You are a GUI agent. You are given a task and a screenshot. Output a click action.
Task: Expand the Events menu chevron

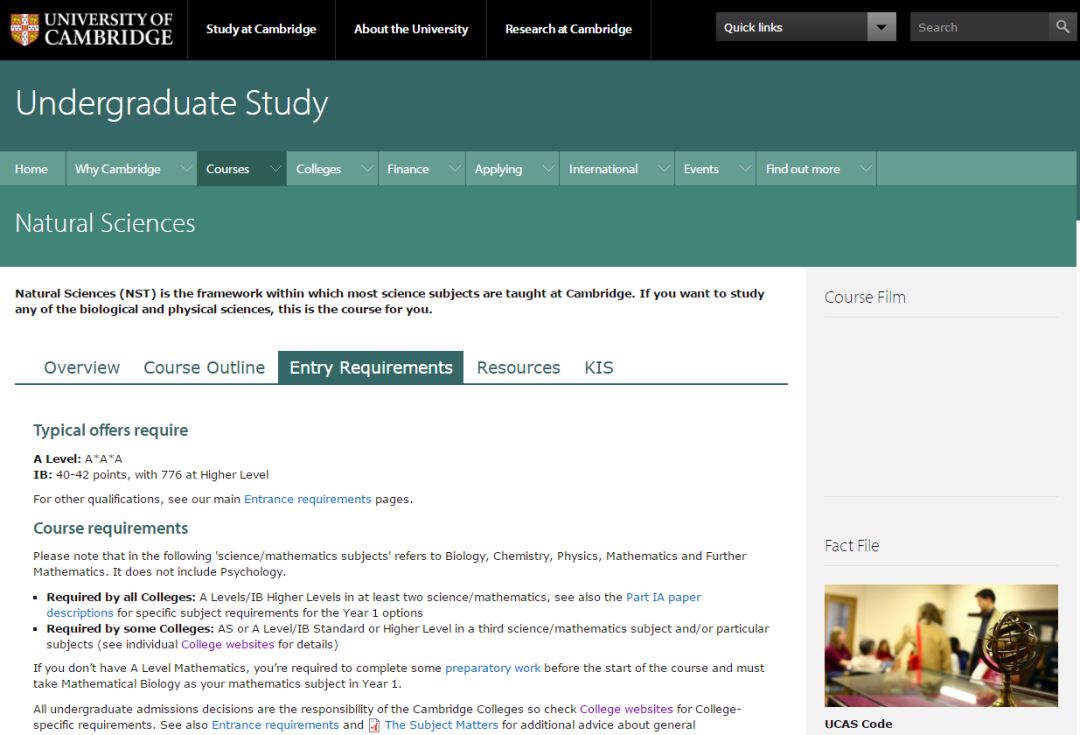(x=745, y=169)
